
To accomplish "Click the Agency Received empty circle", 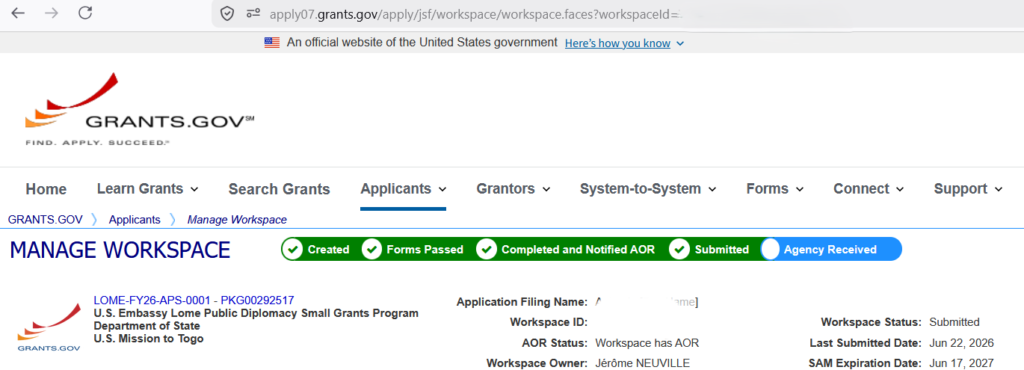I will click(x=771, y=249).
